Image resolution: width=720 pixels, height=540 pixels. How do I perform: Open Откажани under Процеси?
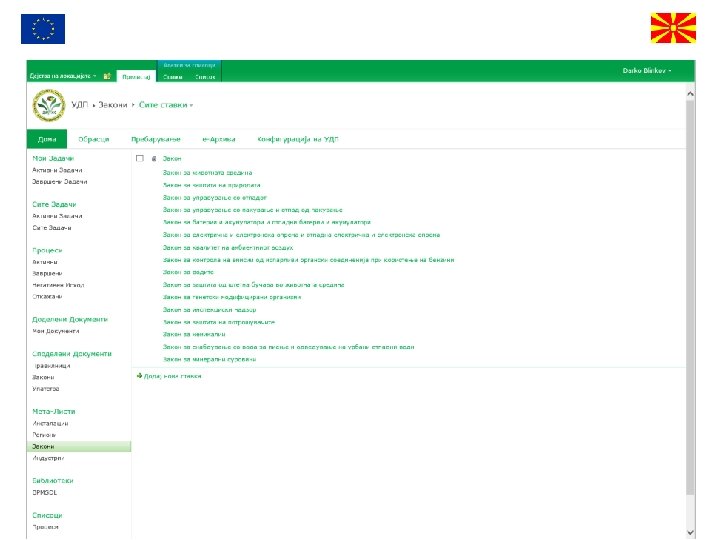[x=47, y=297]
